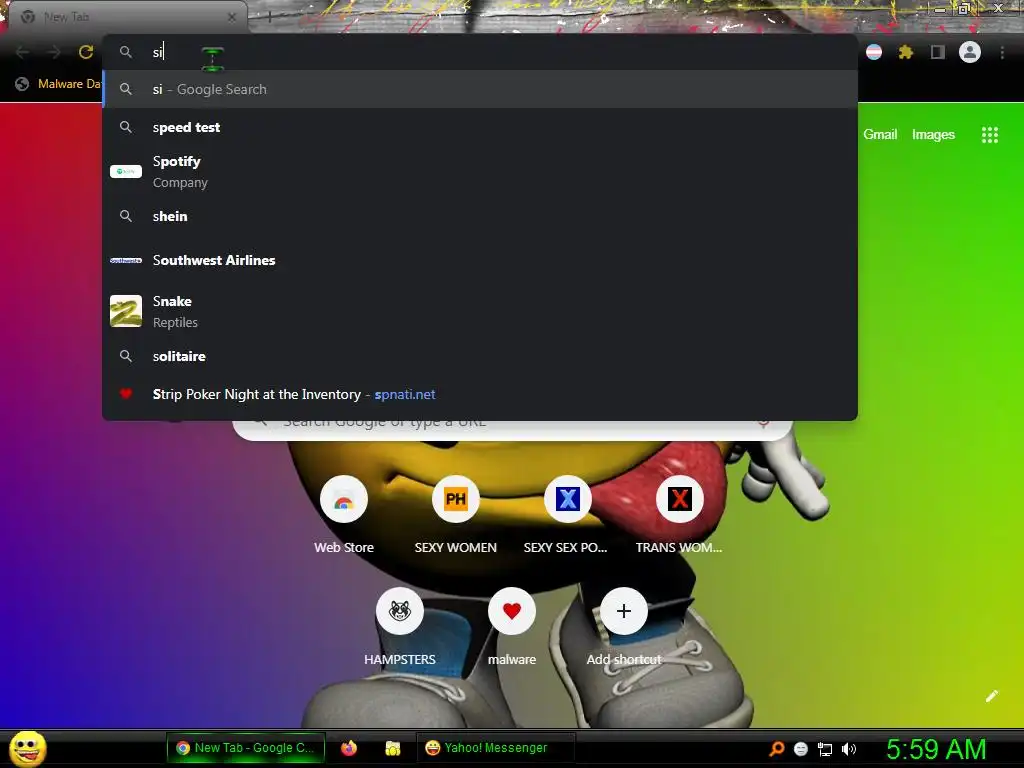Image resolution: width=1024 pixels, height=768 pixels.
Task: Pick the Spotify Company suggestion
Action: (x=480, y=172)
